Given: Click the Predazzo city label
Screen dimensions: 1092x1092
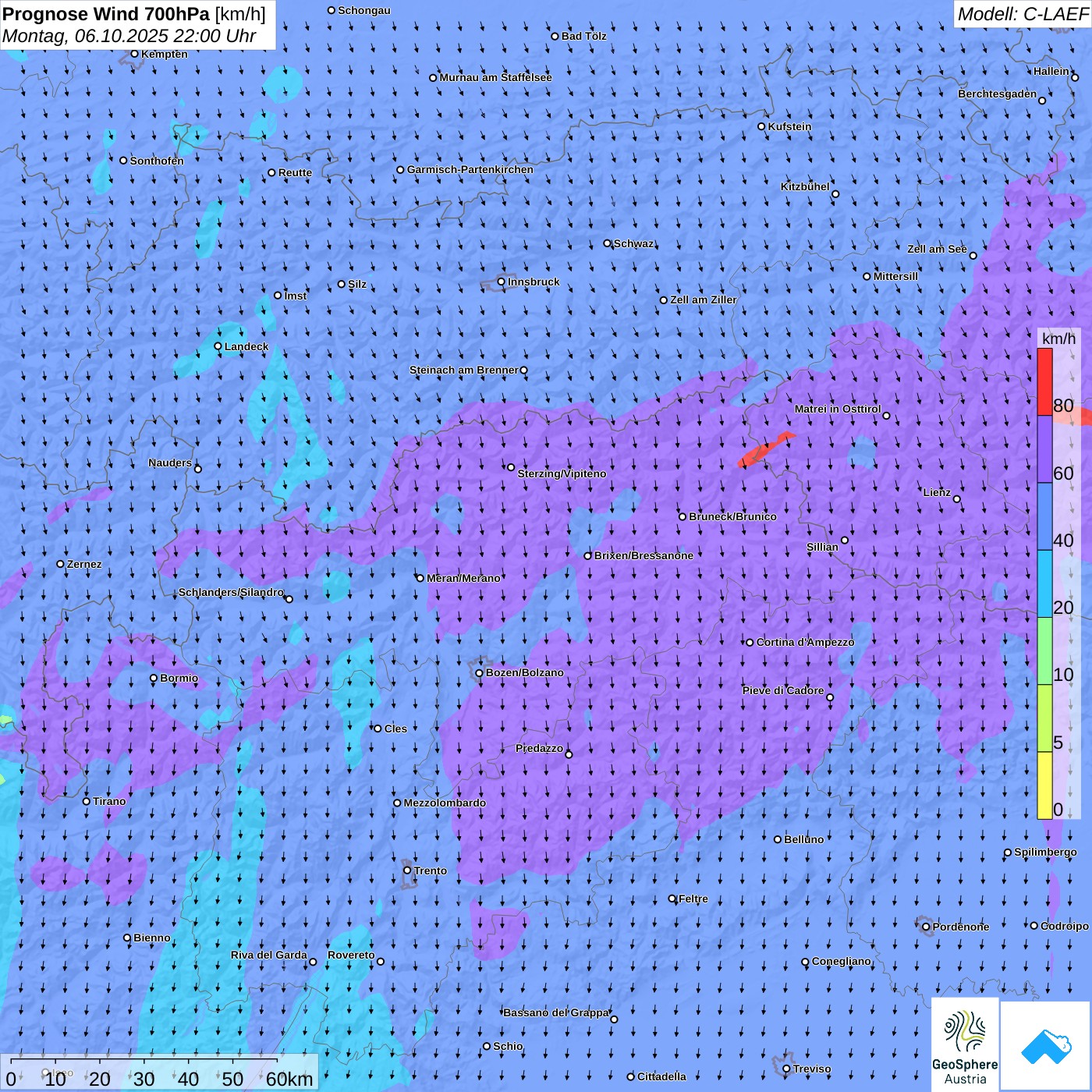Looking at the screenshot, I should coord(539,748).
